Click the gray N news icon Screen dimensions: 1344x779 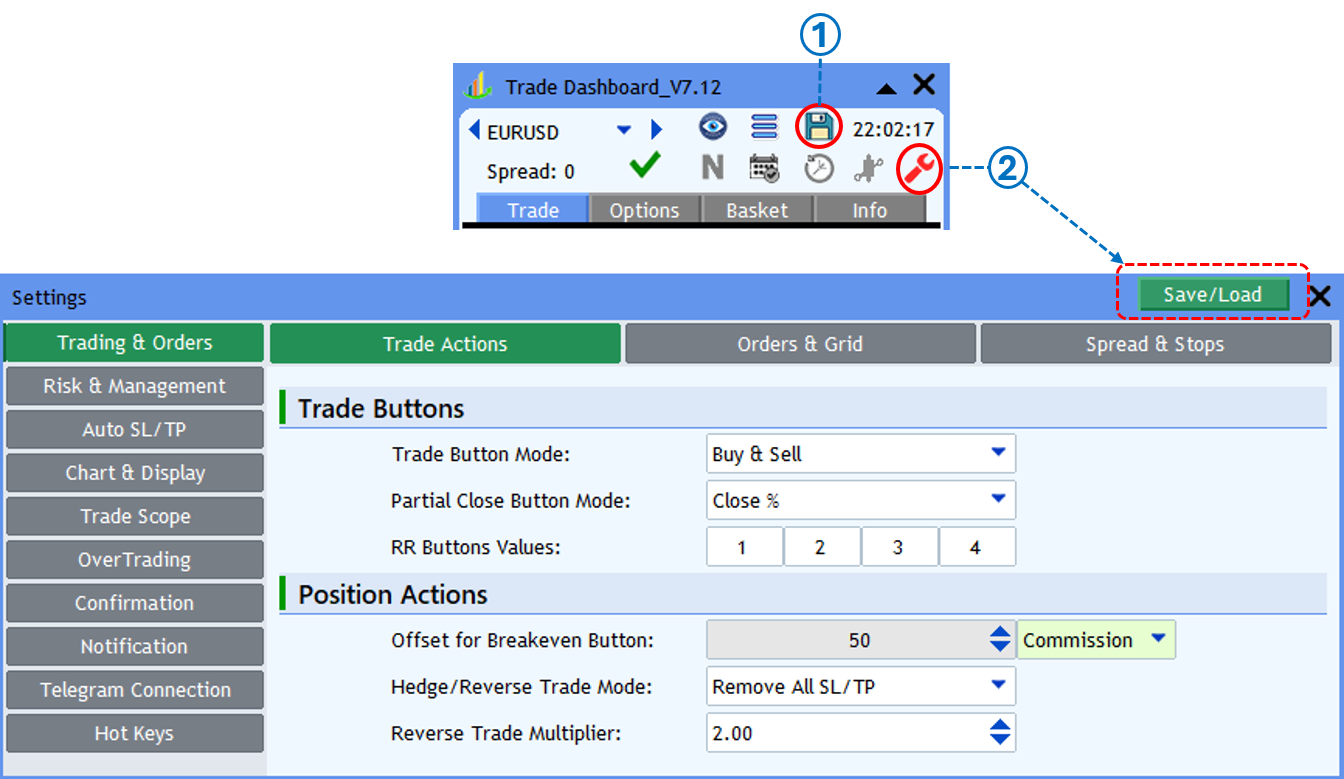pyautogui.click(x=713, y=168)
